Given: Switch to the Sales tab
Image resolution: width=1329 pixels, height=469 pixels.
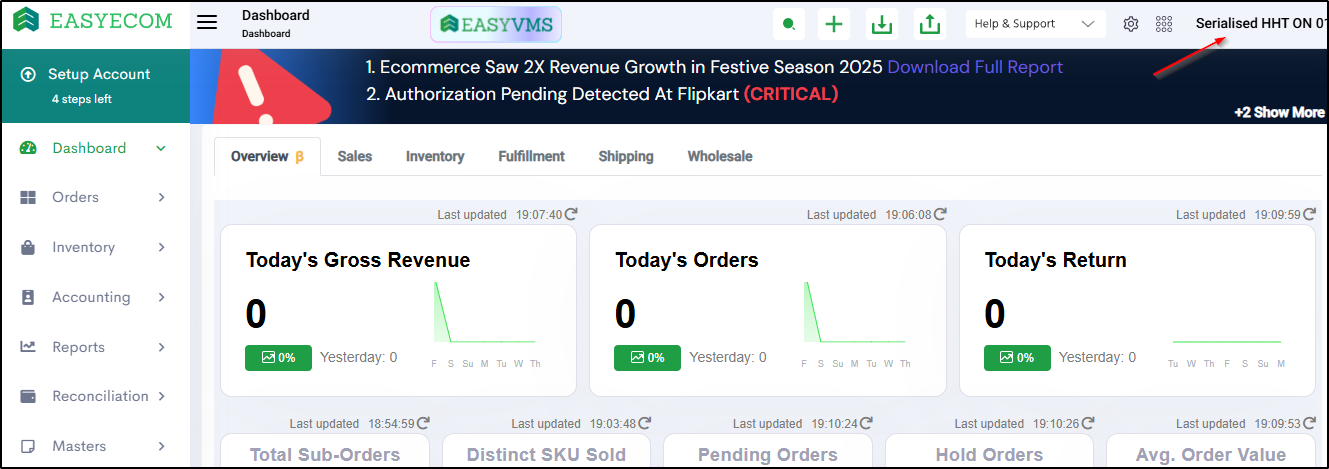Looking at the screenshot, I should click(x=355, y=156).
